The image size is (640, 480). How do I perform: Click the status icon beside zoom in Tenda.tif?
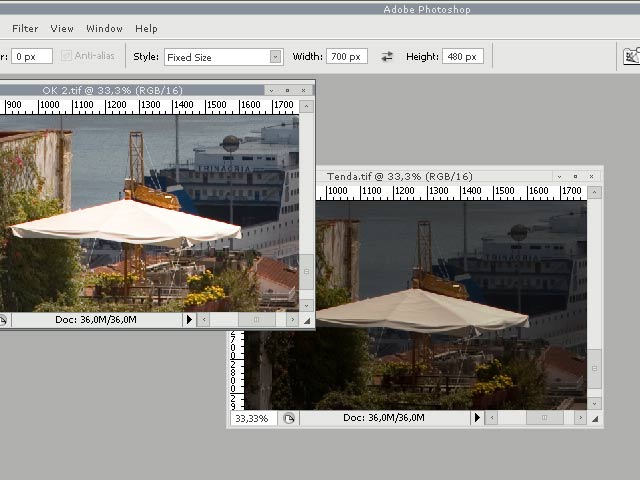pyautogui.click(x=289, y=418)
